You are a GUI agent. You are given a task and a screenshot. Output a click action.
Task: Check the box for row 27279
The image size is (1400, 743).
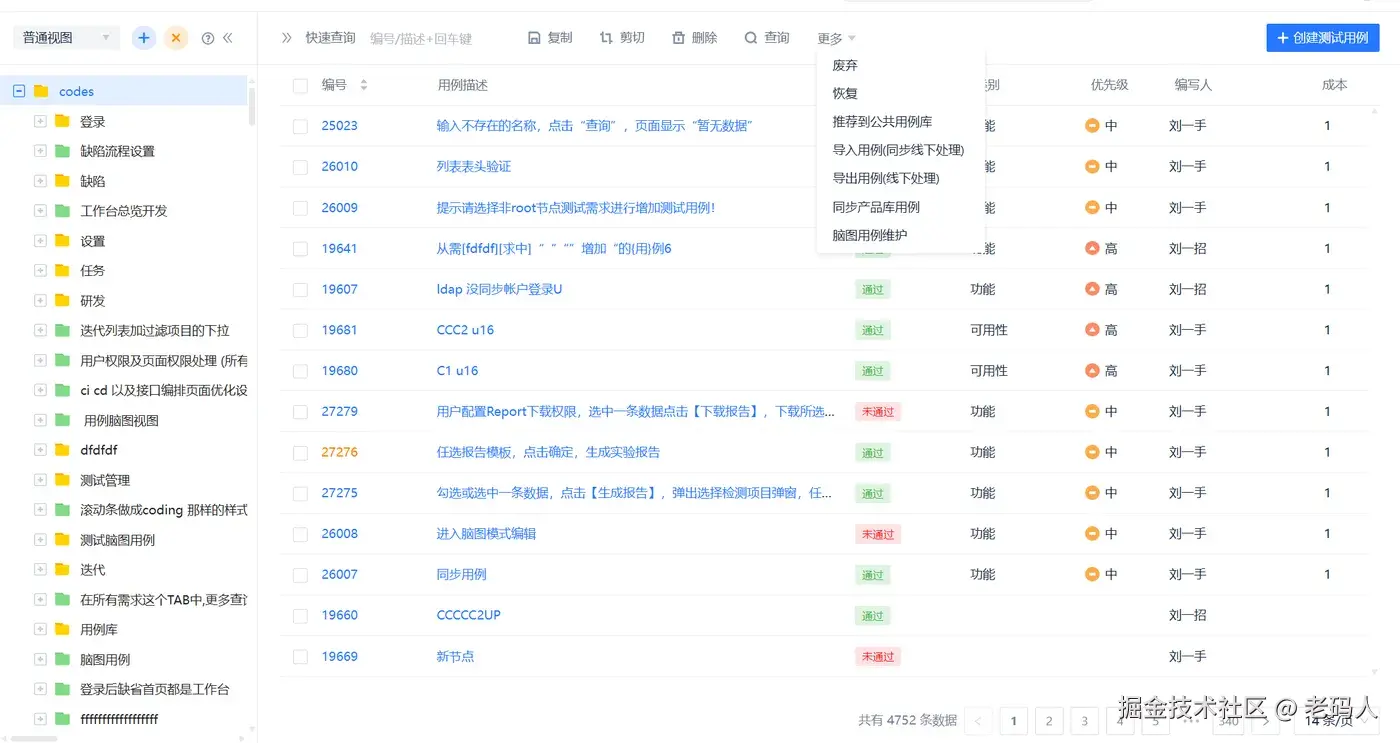tap(300, 412)
